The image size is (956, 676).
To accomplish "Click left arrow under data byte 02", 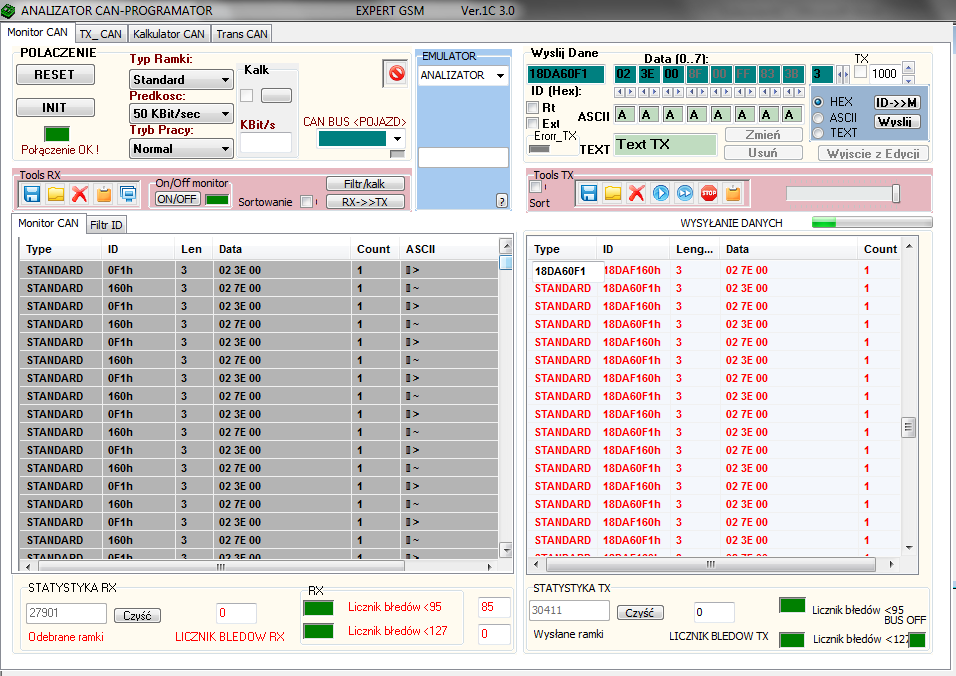I will point(619,92).
